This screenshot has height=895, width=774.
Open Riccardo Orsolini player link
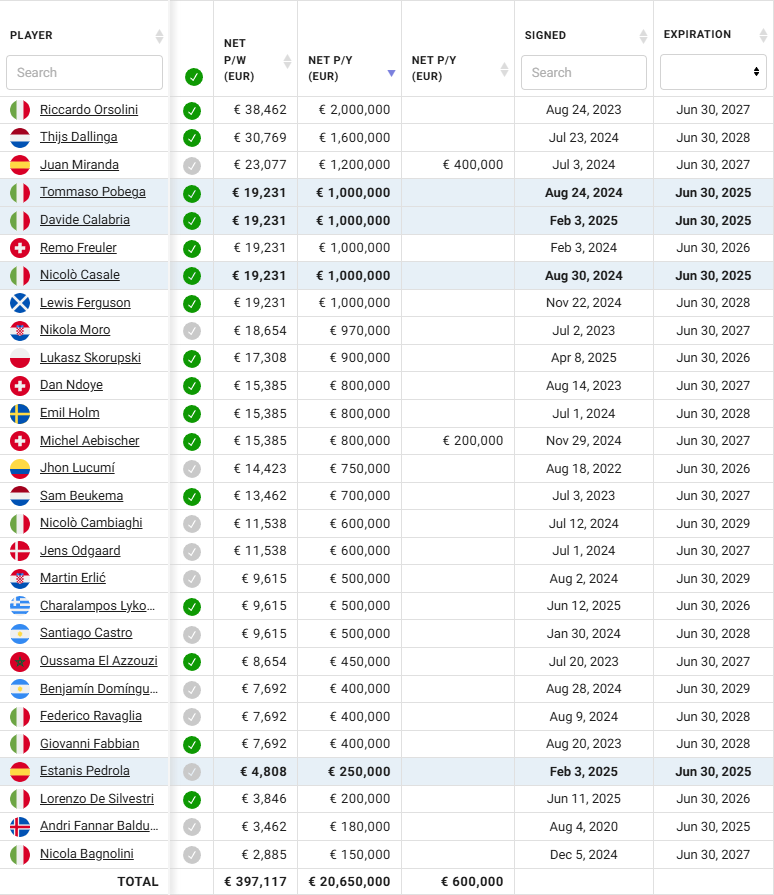click(x=89, y=110)
